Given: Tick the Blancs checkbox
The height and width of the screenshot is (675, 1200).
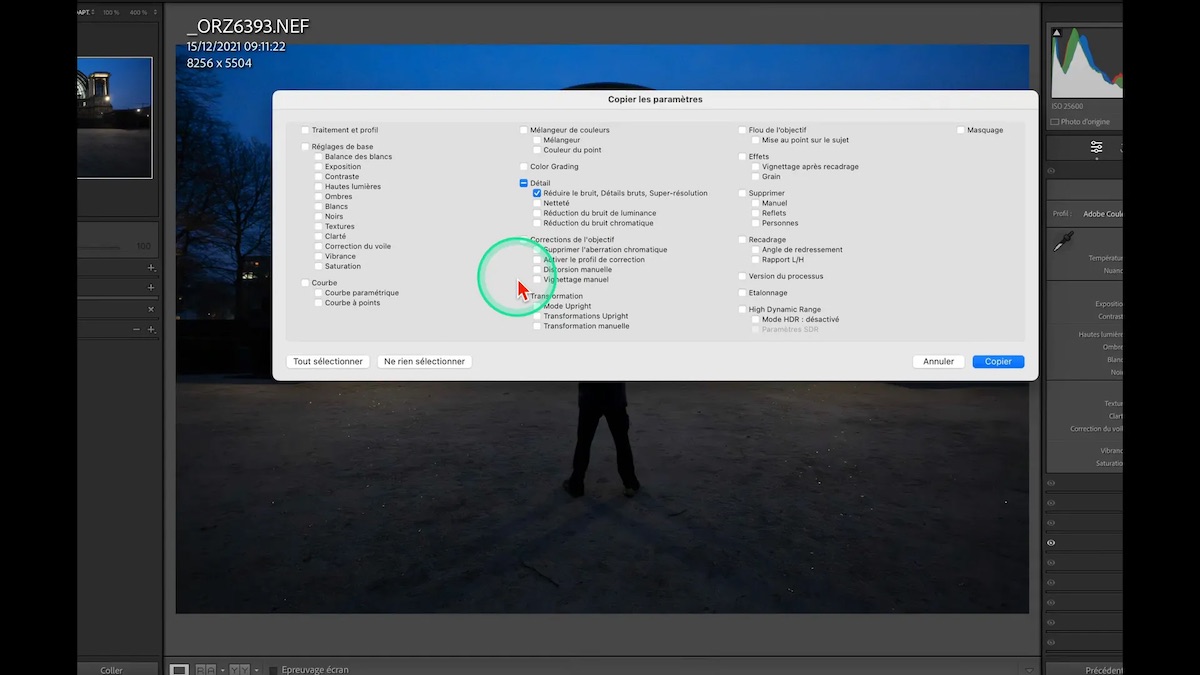Looking at the screenshot, I should 318,207.
